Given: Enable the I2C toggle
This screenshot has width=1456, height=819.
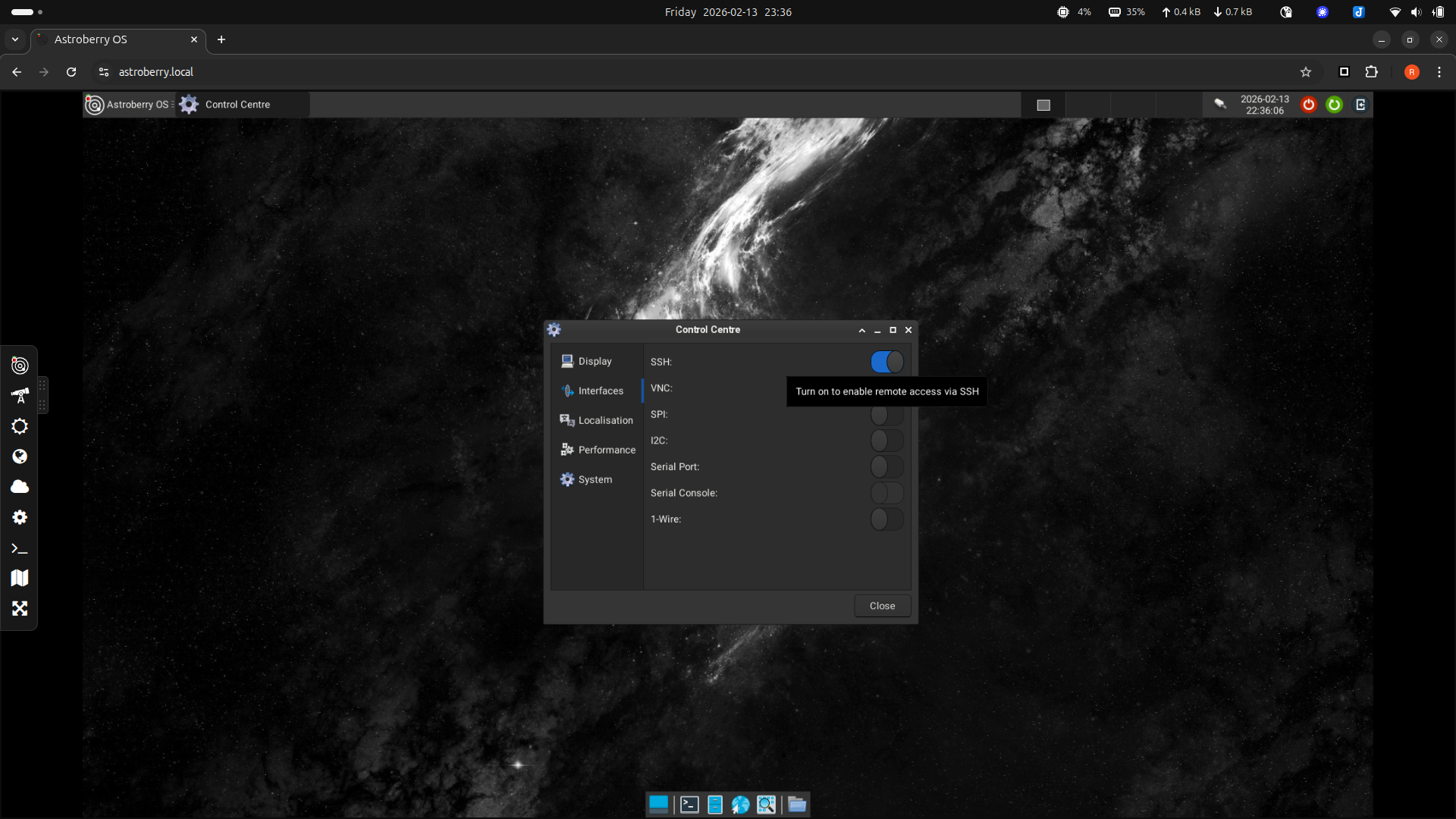Looking at the screenshot, I should [886, 441].
